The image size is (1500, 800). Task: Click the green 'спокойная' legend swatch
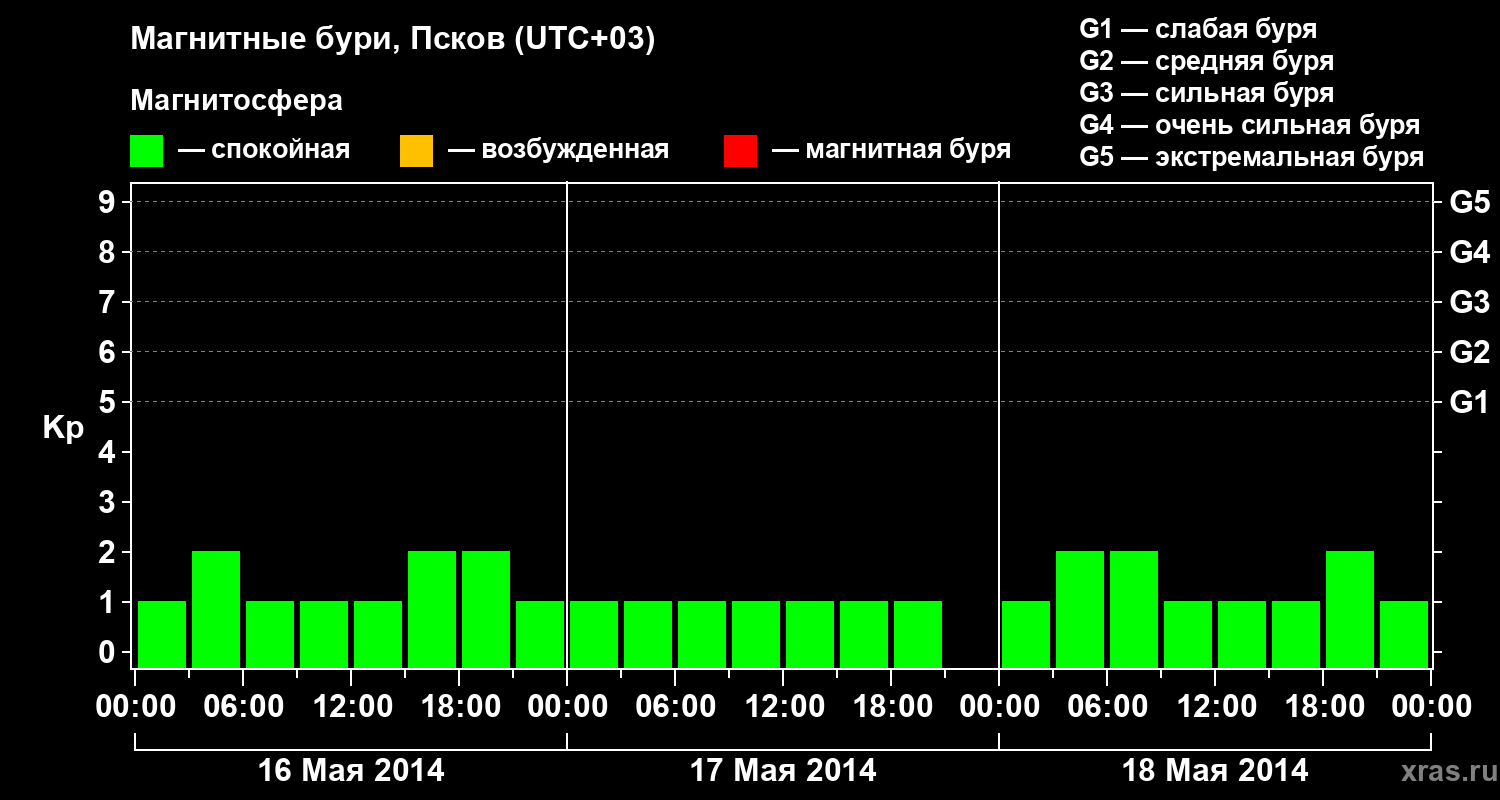point(147,151)
